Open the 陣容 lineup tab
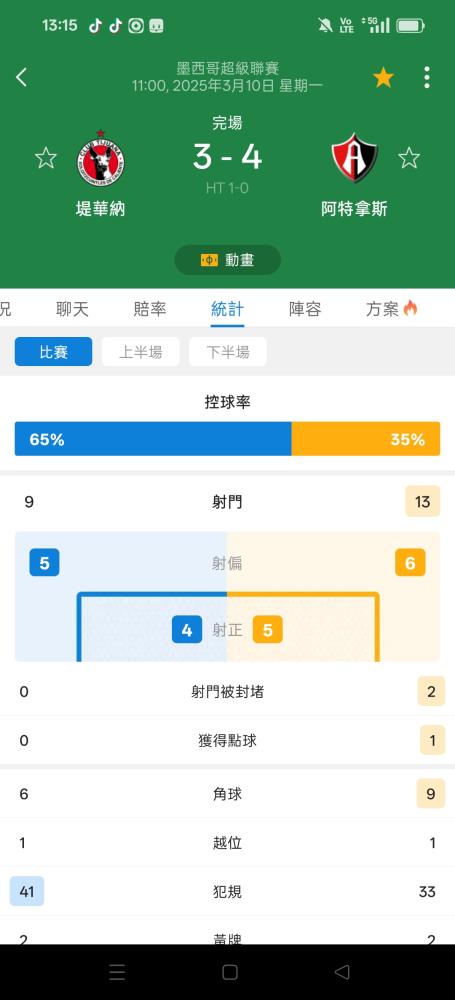Viewport: 455px width, 1000px height. [305, 309]
